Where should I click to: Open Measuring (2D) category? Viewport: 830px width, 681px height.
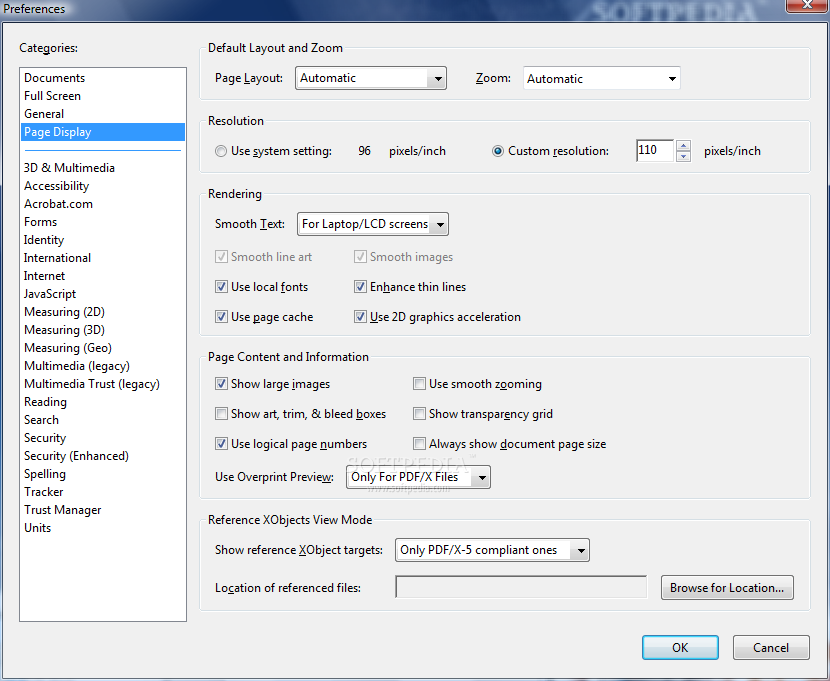point(65,312)
